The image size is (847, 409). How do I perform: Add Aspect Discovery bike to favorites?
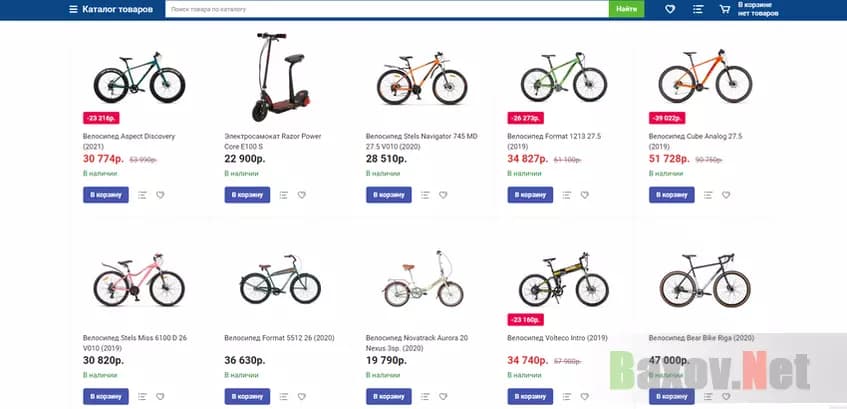(160, 195)
